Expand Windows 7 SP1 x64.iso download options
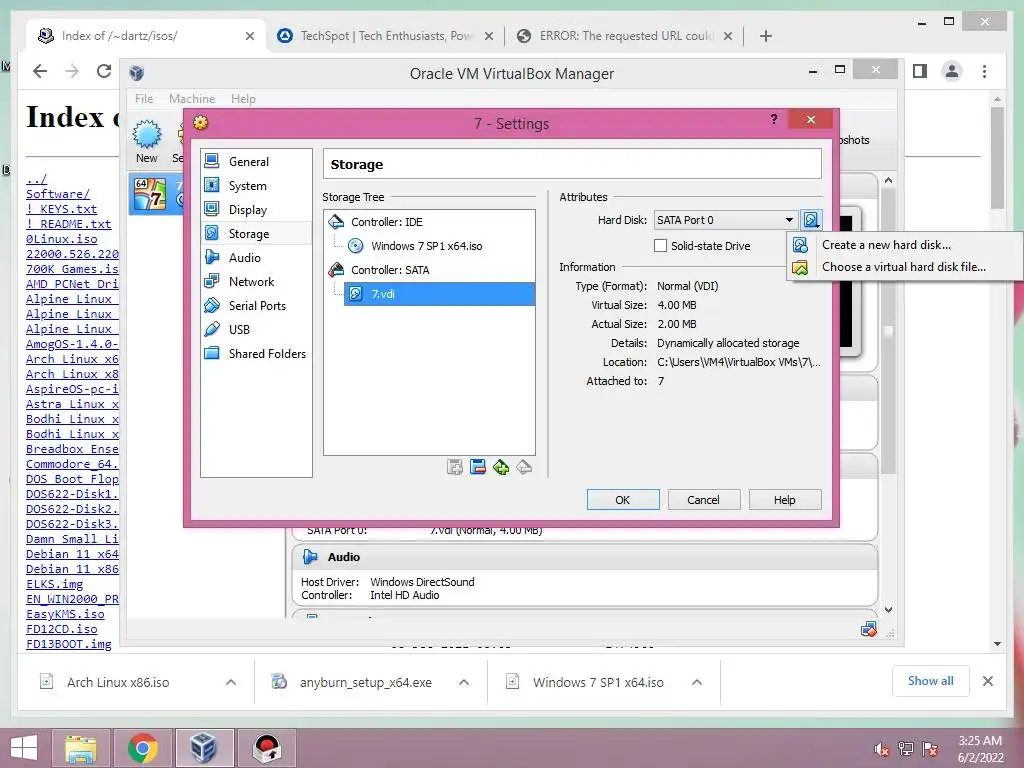 [697, 682]
